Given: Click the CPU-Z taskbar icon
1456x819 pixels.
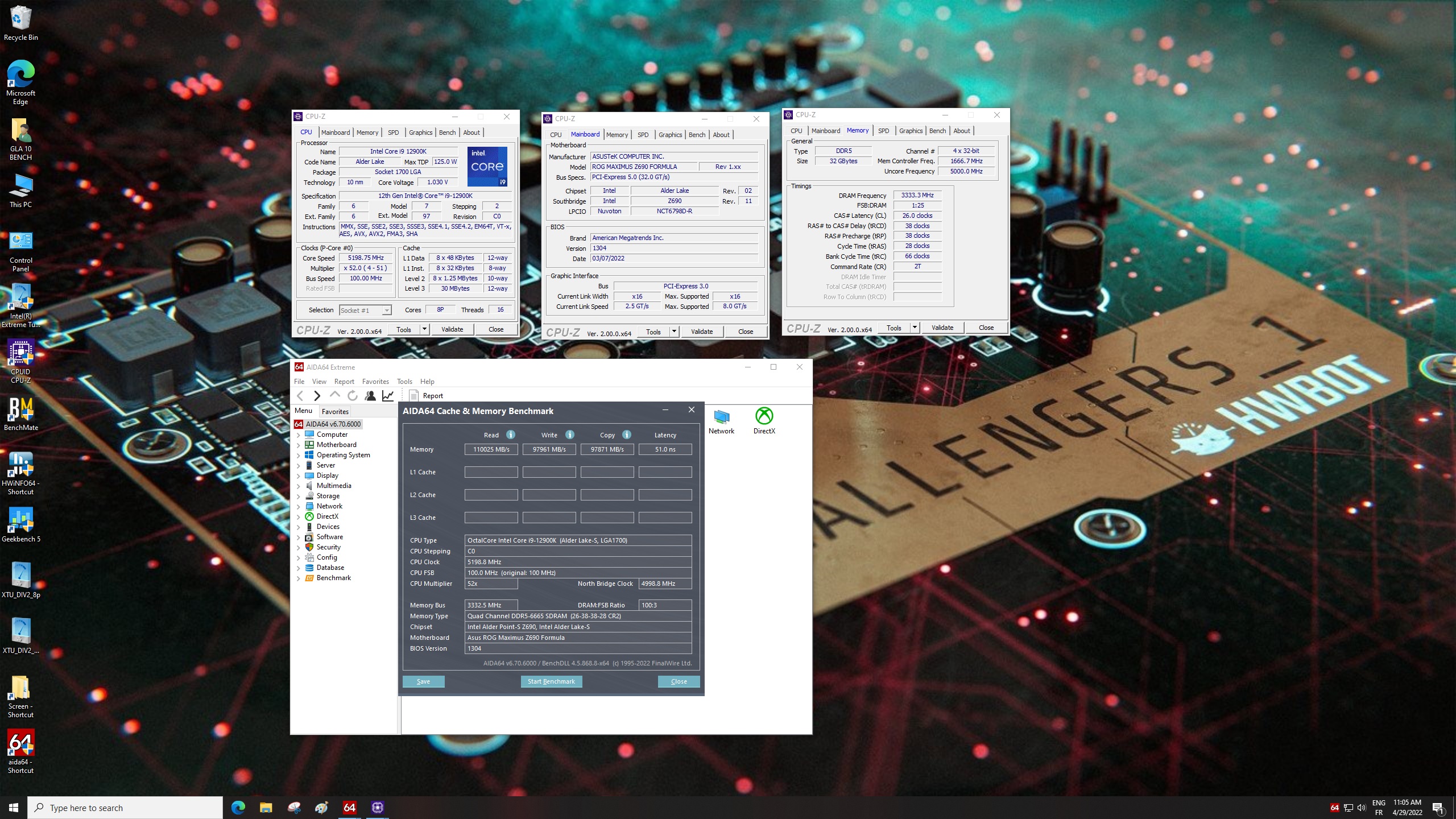Looking at the screenshot, I should tap(377, 808).
